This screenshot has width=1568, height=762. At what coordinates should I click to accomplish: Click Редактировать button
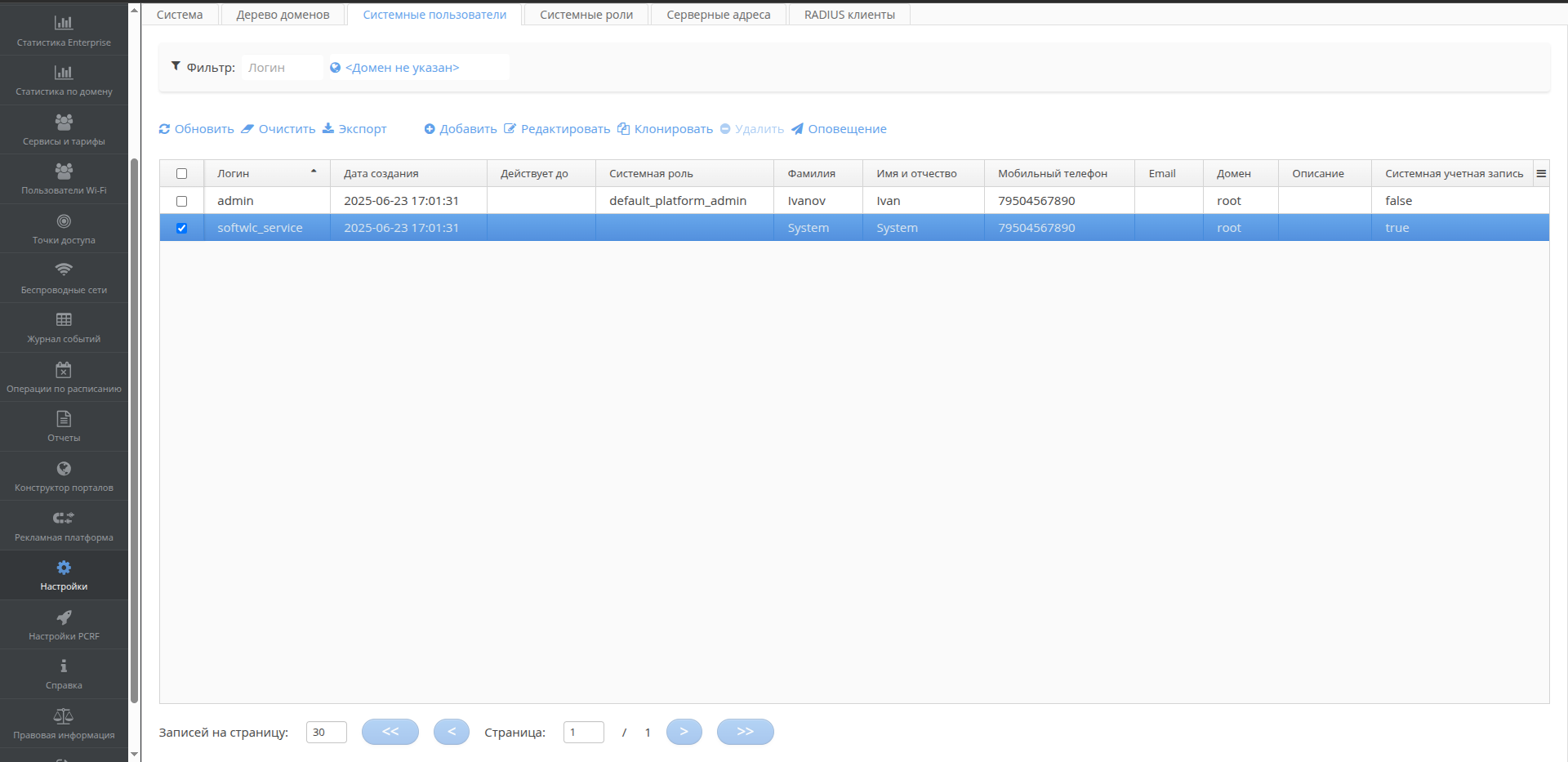557,129
